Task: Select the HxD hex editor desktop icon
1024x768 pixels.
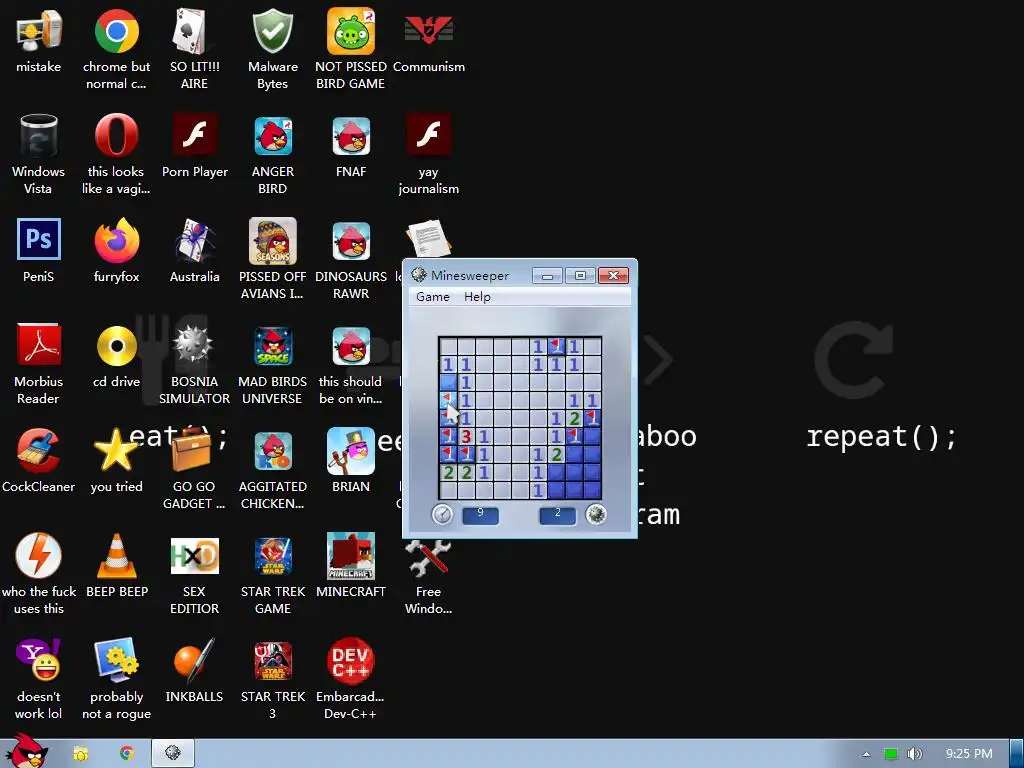Action: pyautogui.click(x=194, y=574)
